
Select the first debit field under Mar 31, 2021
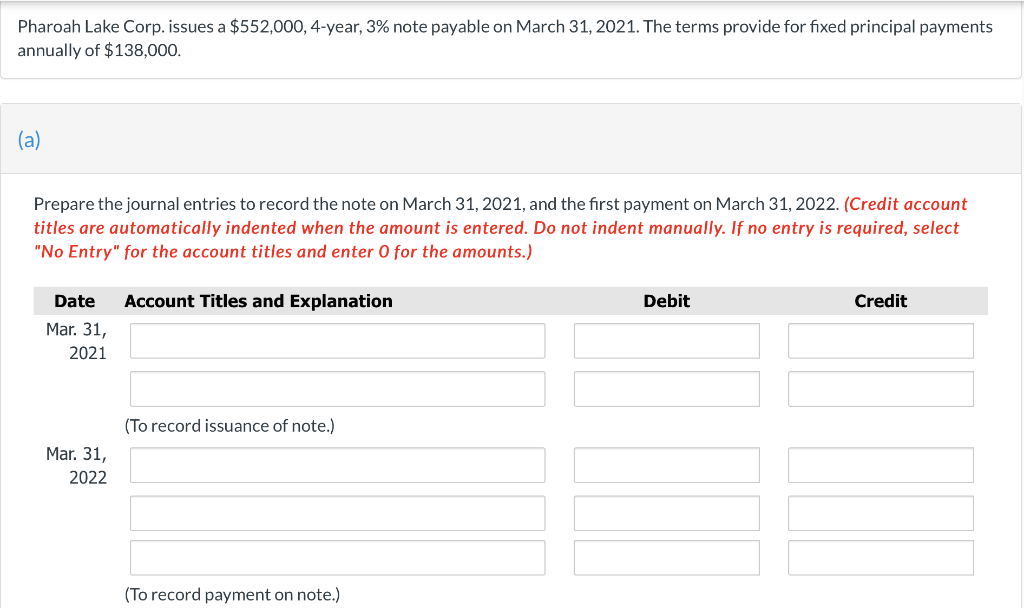click(x=666, y=340)
